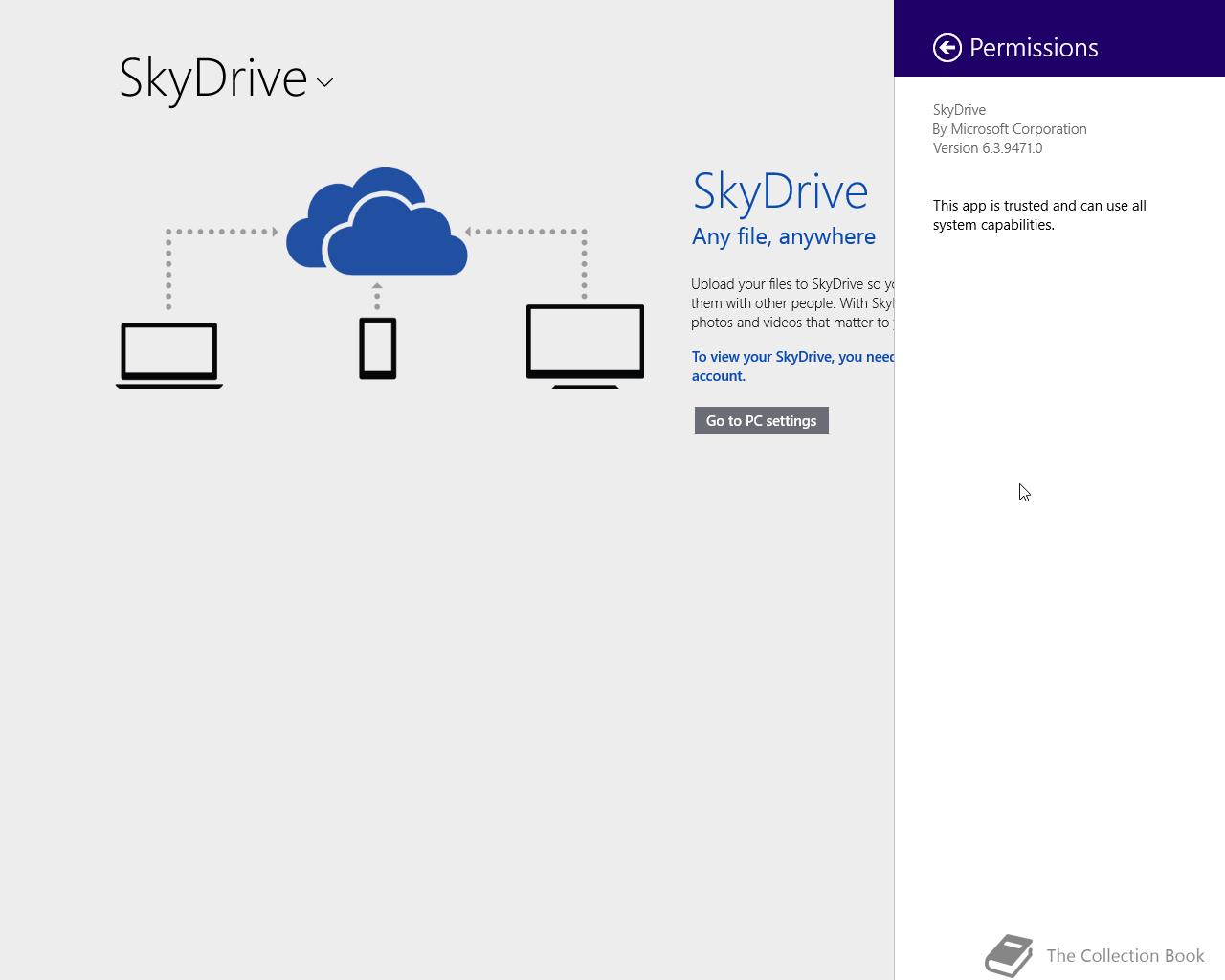
Task: Click the laptop device icon
Action: coord(169,355)
